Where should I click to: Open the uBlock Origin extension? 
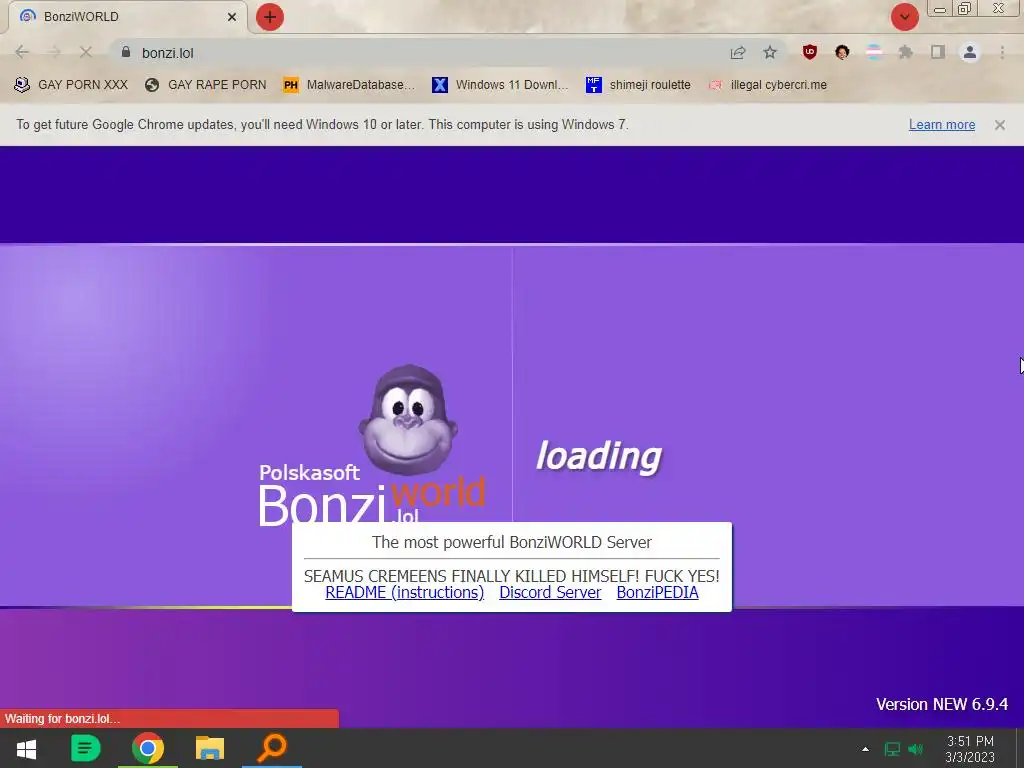[x=810, y=52]
